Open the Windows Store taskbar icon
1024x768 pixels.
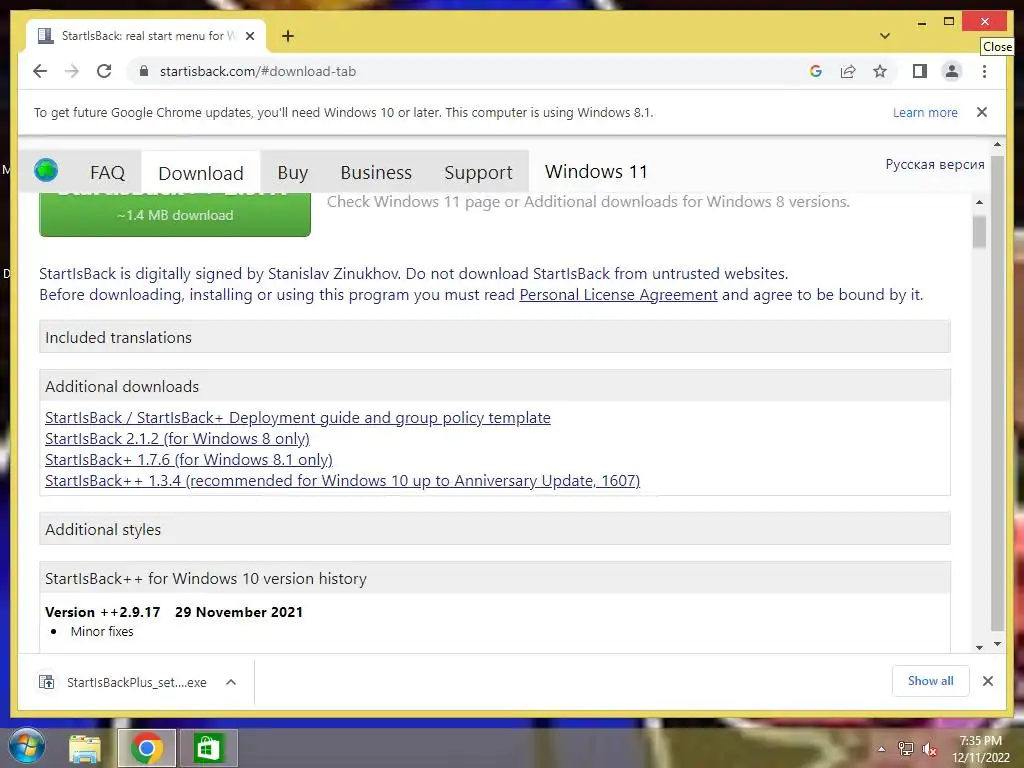coord(208,748)
